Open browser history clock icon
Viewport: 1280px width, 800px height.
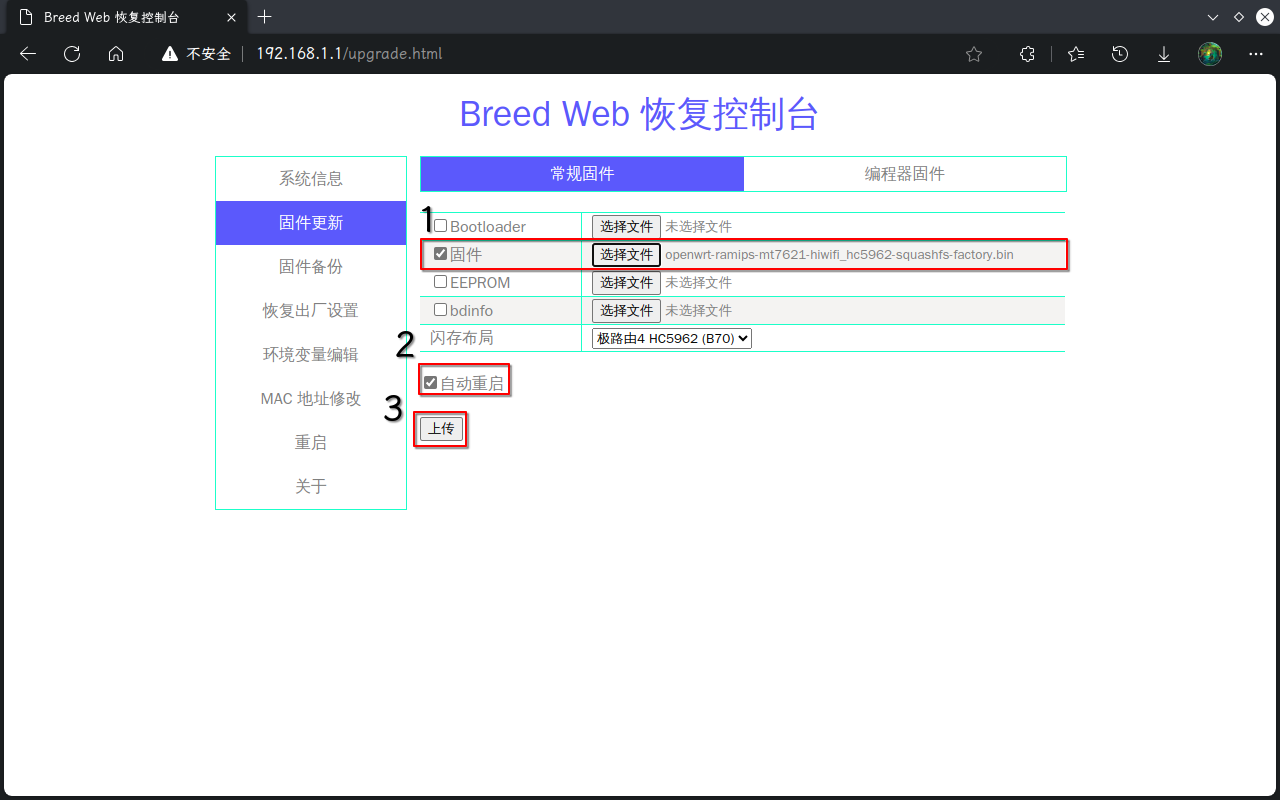(1120, 54)
